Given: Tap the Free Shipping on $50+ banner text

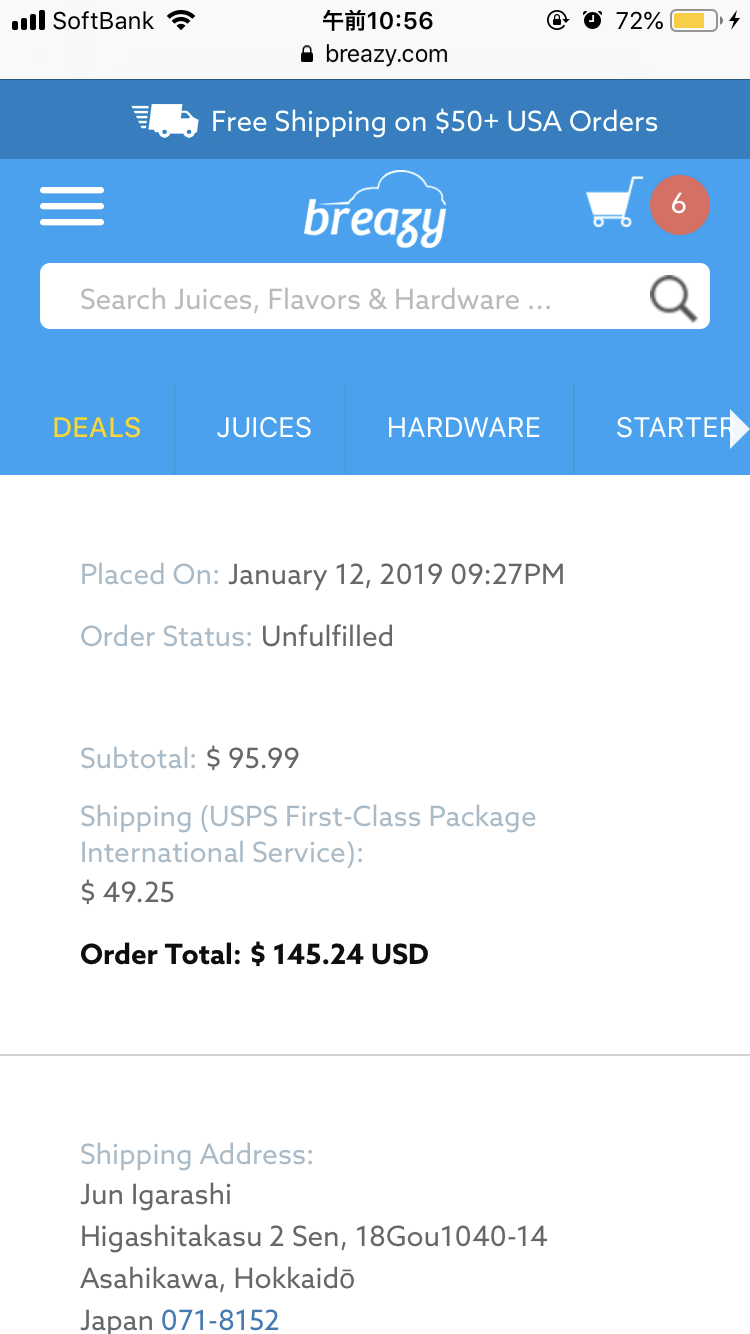Looking at the screenshot, I should click(x=434, y=122).
